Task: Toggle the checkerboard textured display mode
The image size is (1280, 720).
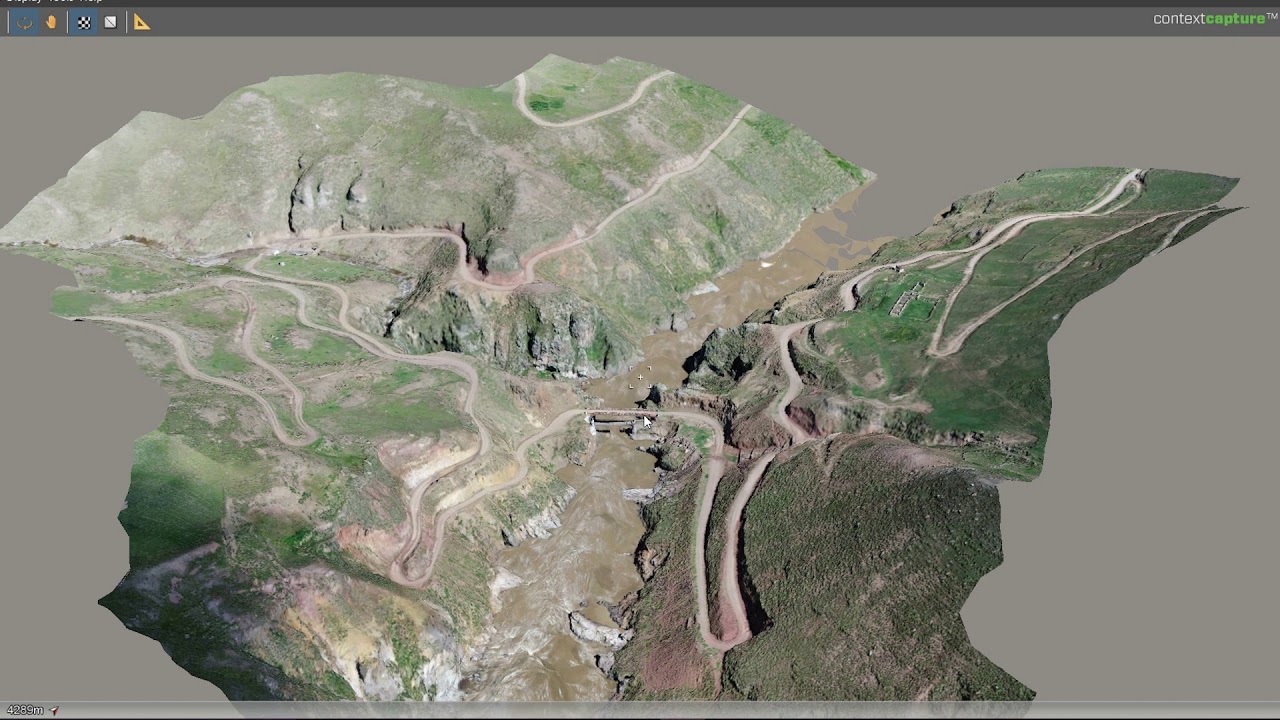Action: 84,22
